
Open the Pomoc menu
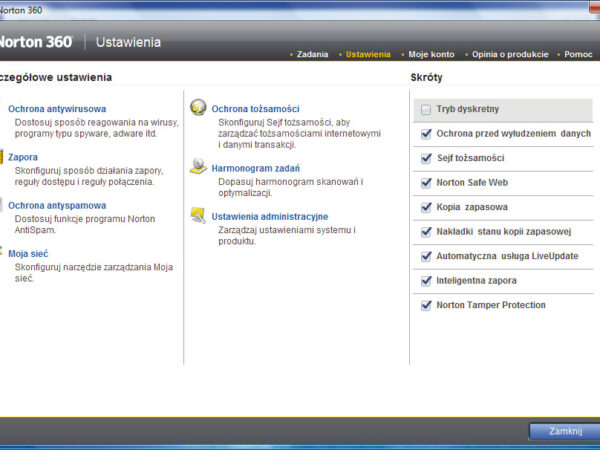tap(577, 54)
